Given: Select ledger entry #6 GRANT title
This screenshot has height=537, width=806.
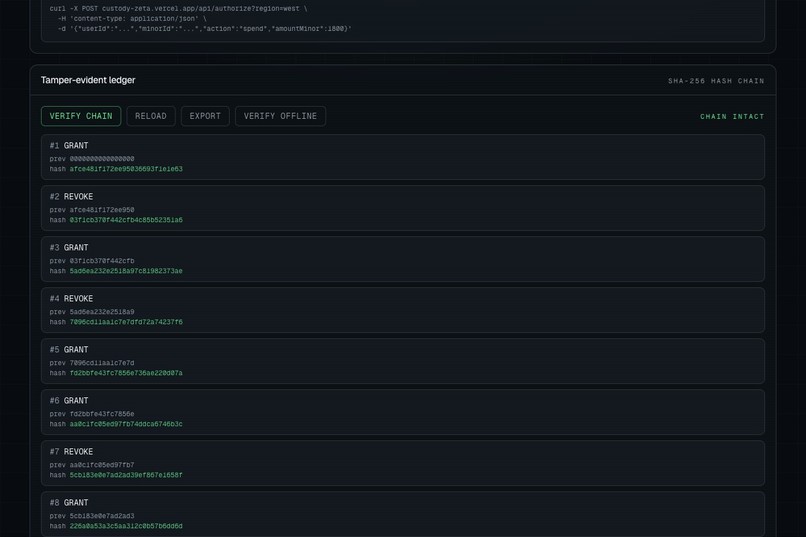Looking at the screenshot, I should pos(69,400).
